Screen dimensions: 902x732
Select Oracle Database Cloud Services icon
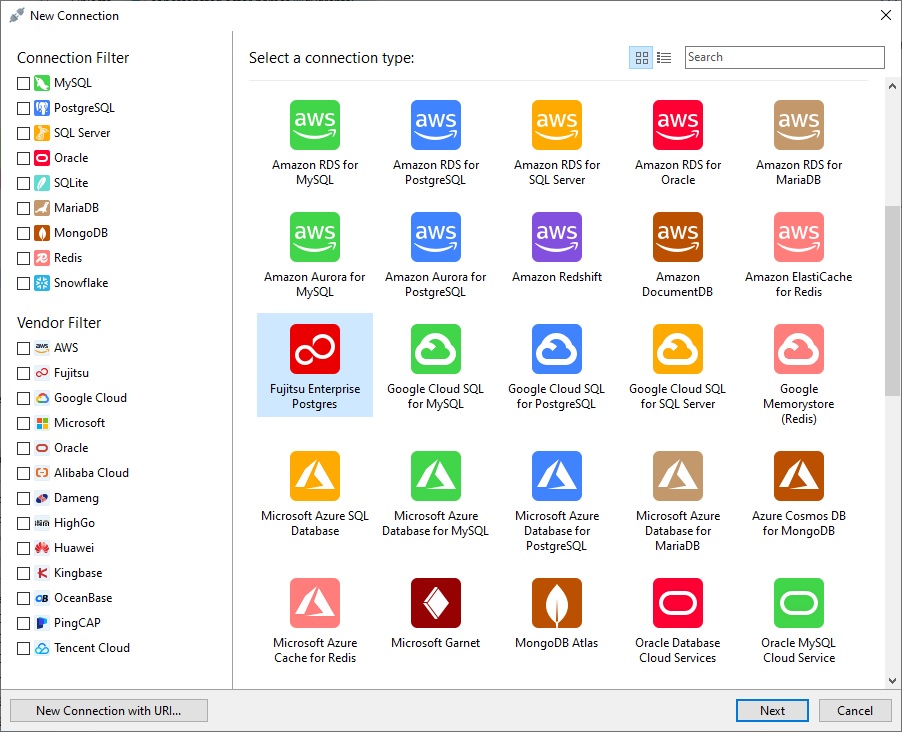click(x=678, y=603)
